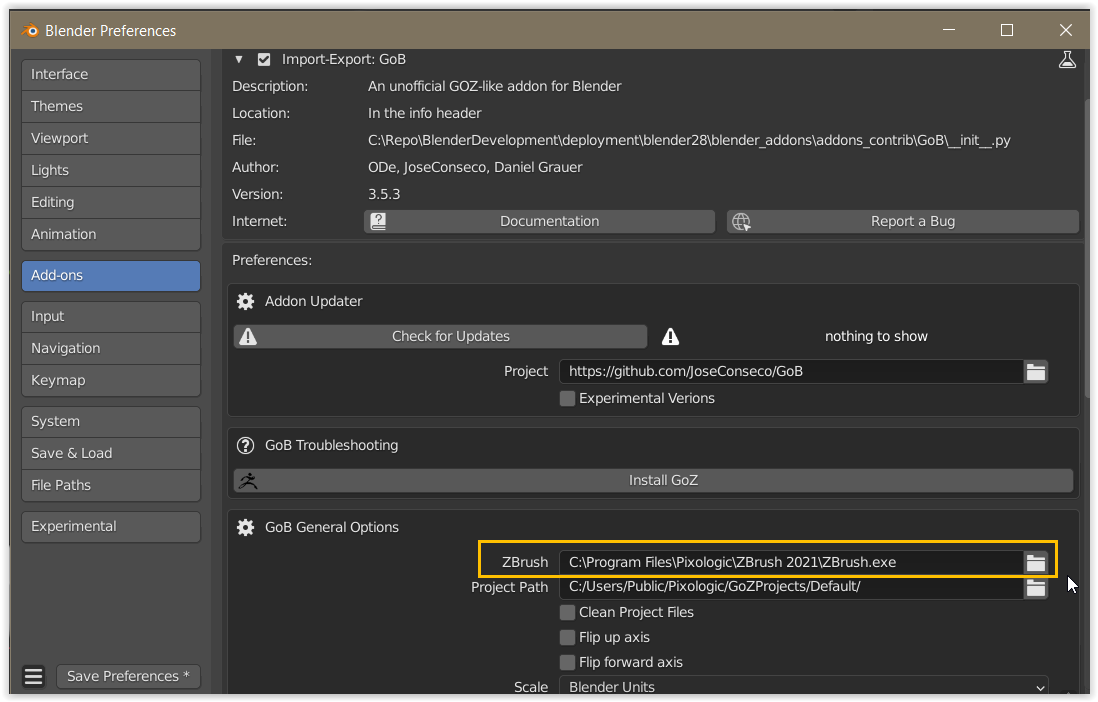Click into the ZBrush path input field
Image resolution: width=1098 pixels, height=702 pixels.
click(790, 563)
